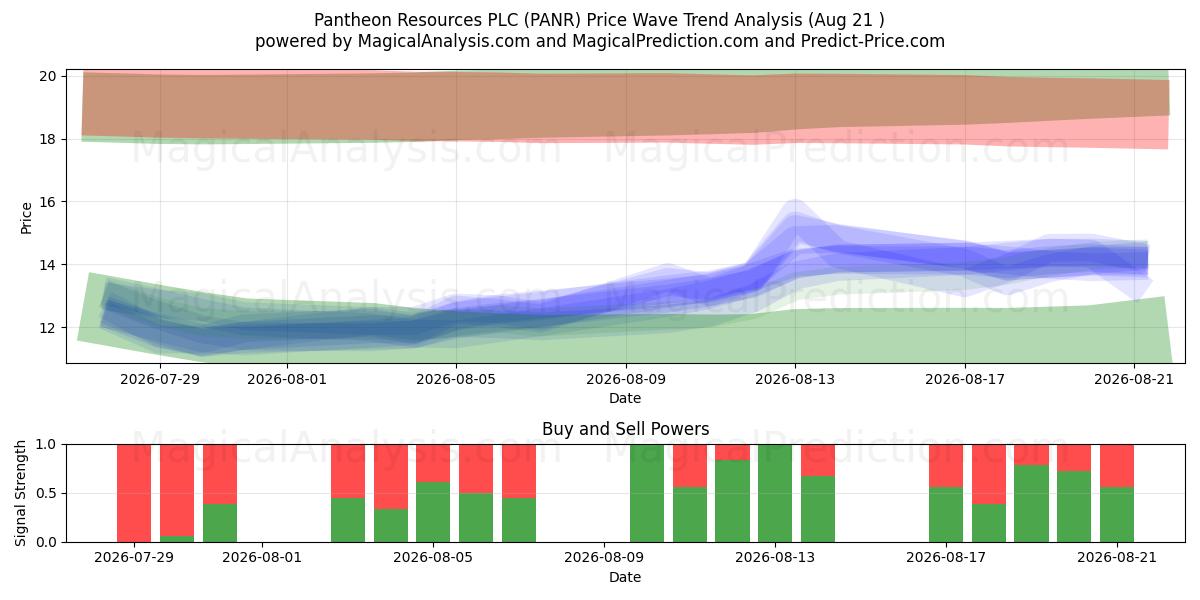Click the fully green bar above the 2026-08-13 tick

pyautogui.click(x=775, y=493)
